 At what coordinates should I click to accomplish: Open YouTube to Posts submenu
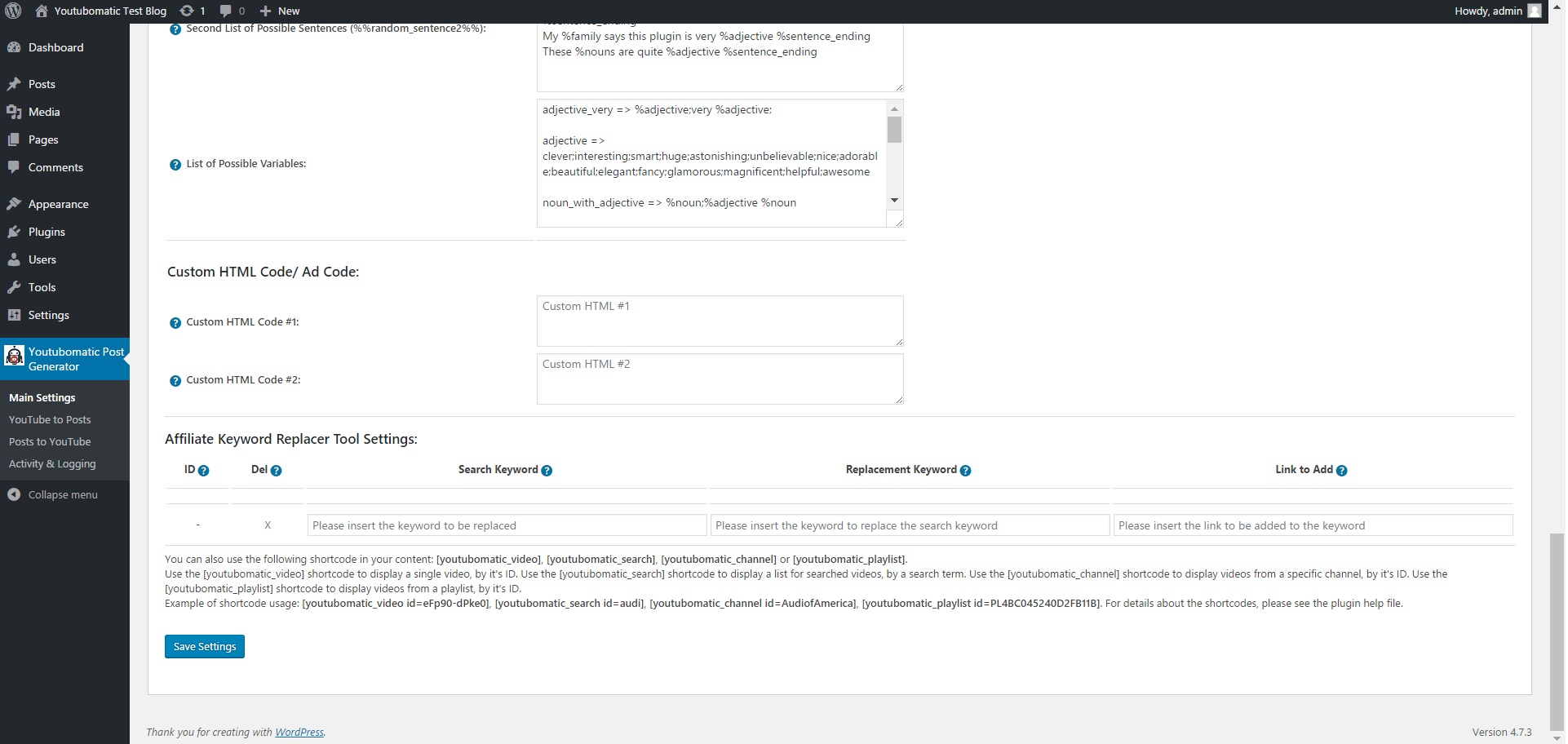click(x=50, y=420)
